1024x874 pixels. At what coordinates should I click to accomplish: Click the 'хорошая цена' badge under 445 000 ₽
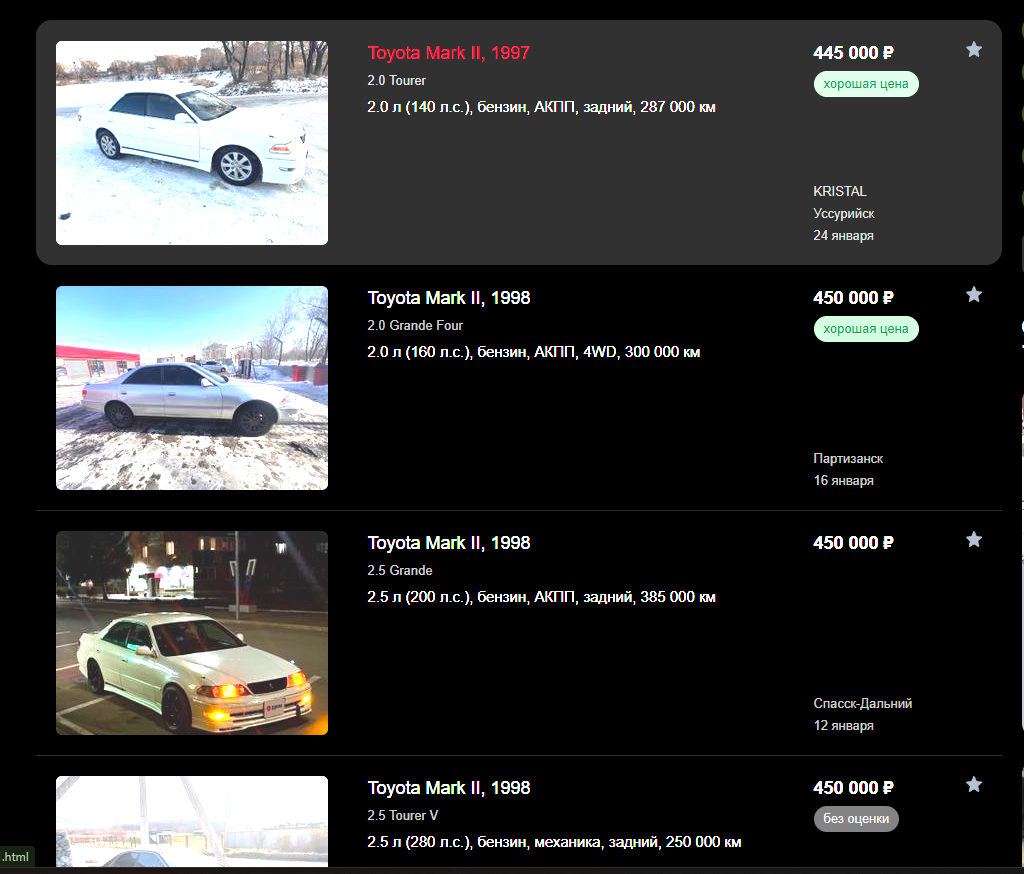point(866,84)
